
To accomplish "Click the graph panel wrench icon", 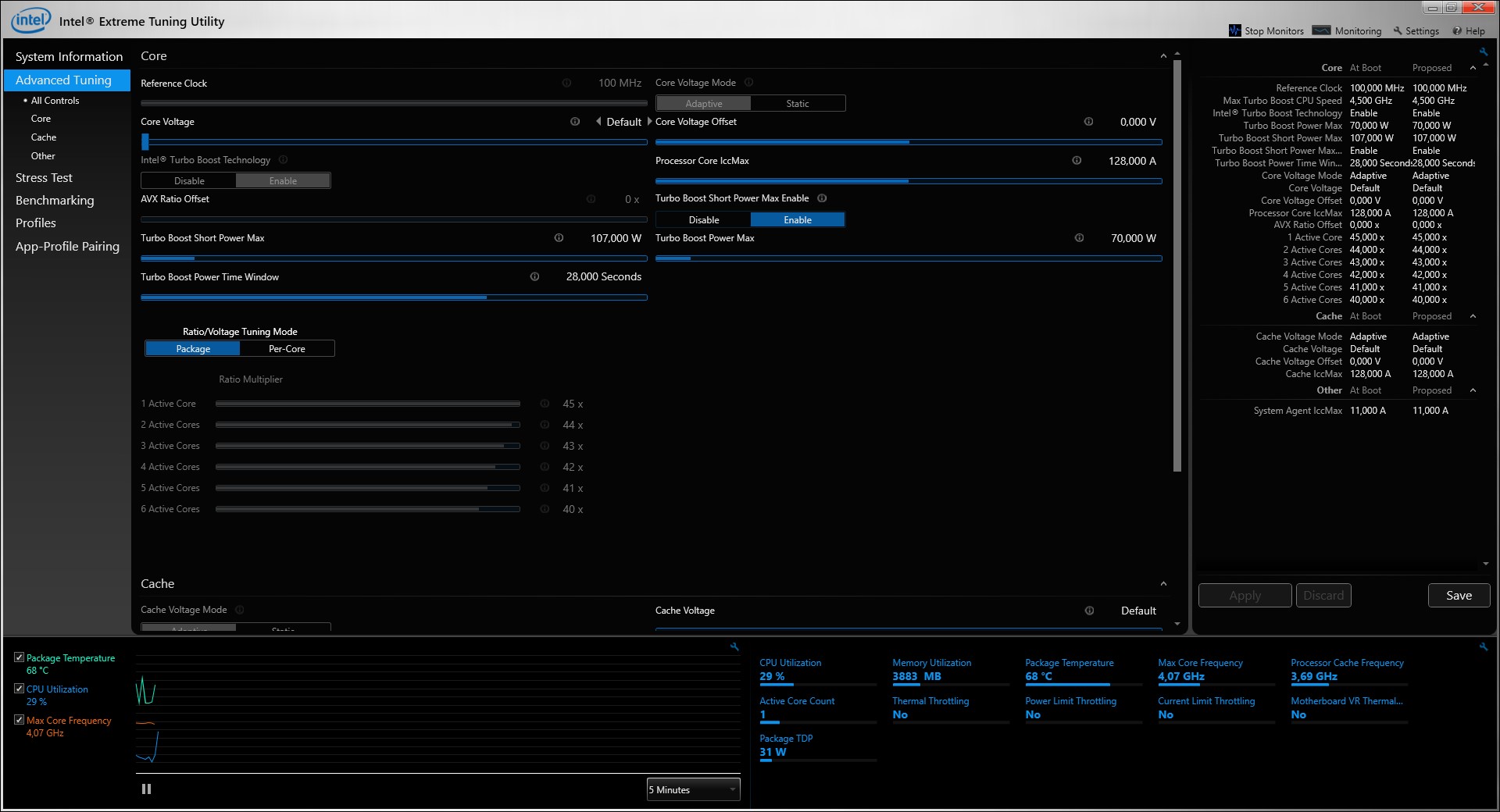I will [x=734, y=646].
